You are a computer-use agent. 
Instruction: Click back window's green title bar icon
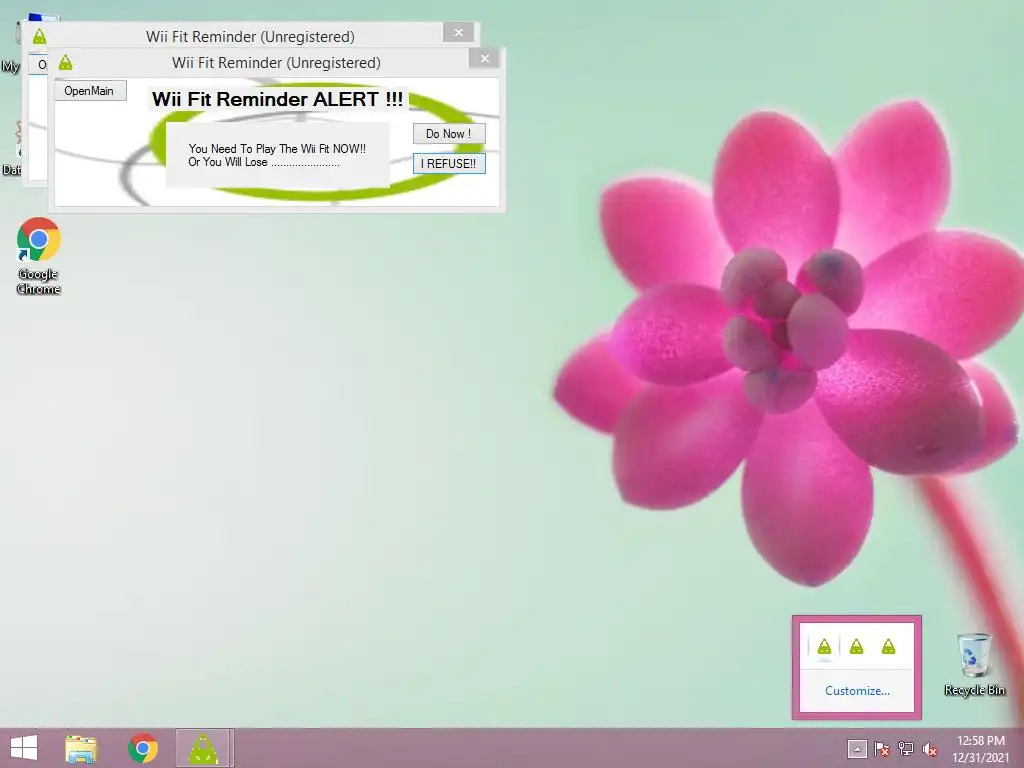point(39,37)
